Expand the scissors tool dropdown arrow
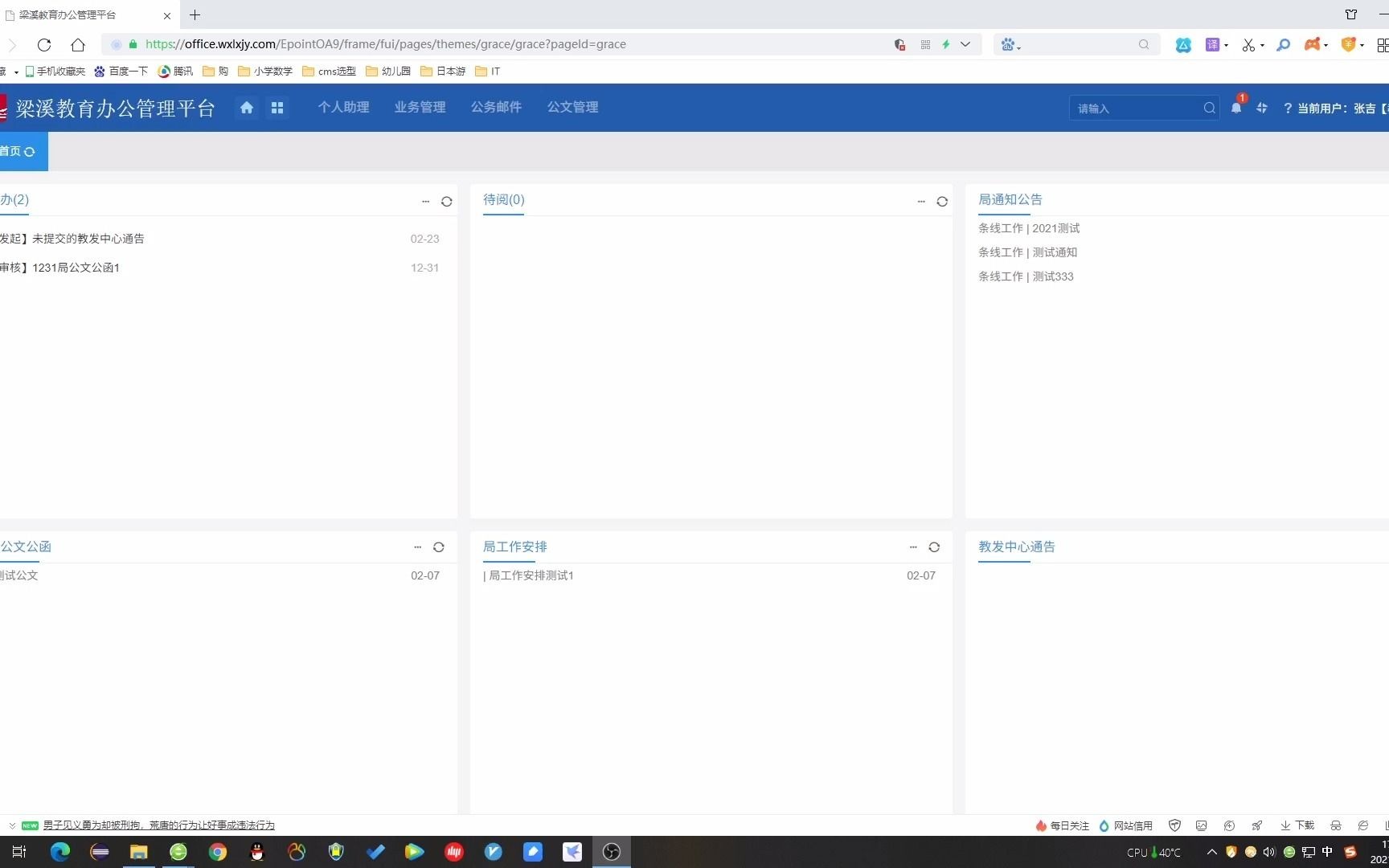1389x868 pixels. point(1262,46)
